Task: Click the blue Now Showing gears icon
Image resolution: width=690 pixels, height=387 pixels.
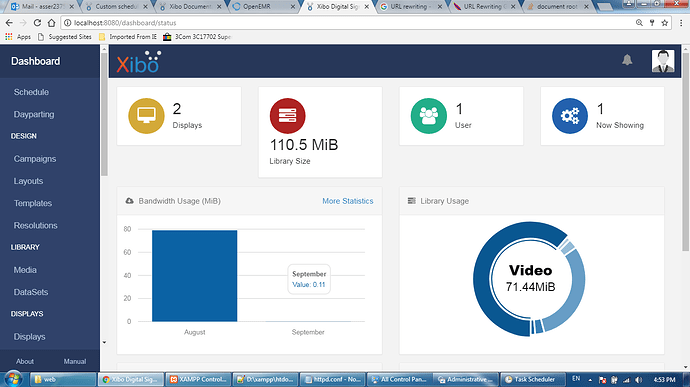Action: tap(570, 116)
